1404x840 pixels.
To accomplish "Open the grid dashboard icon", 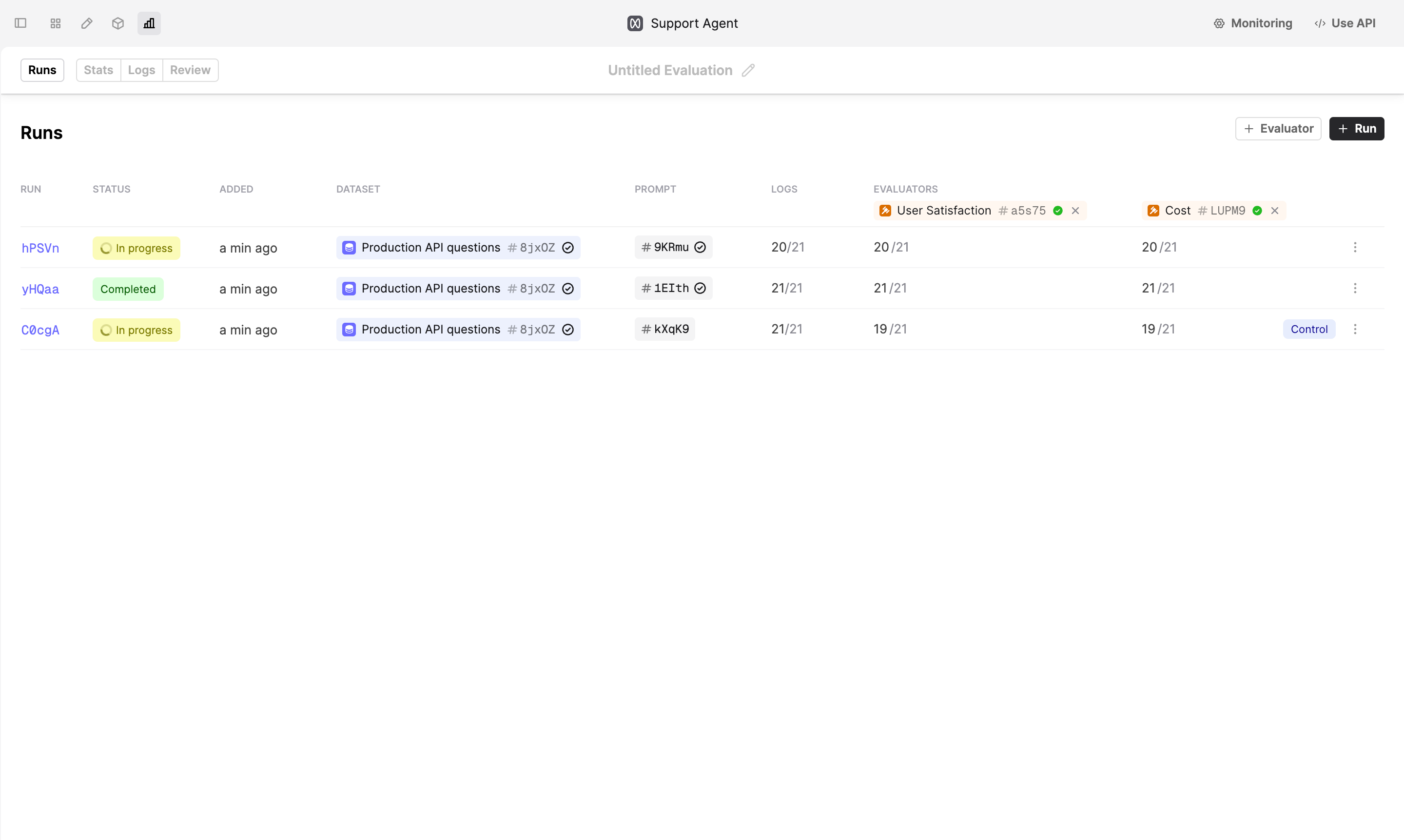I will 56,23.
